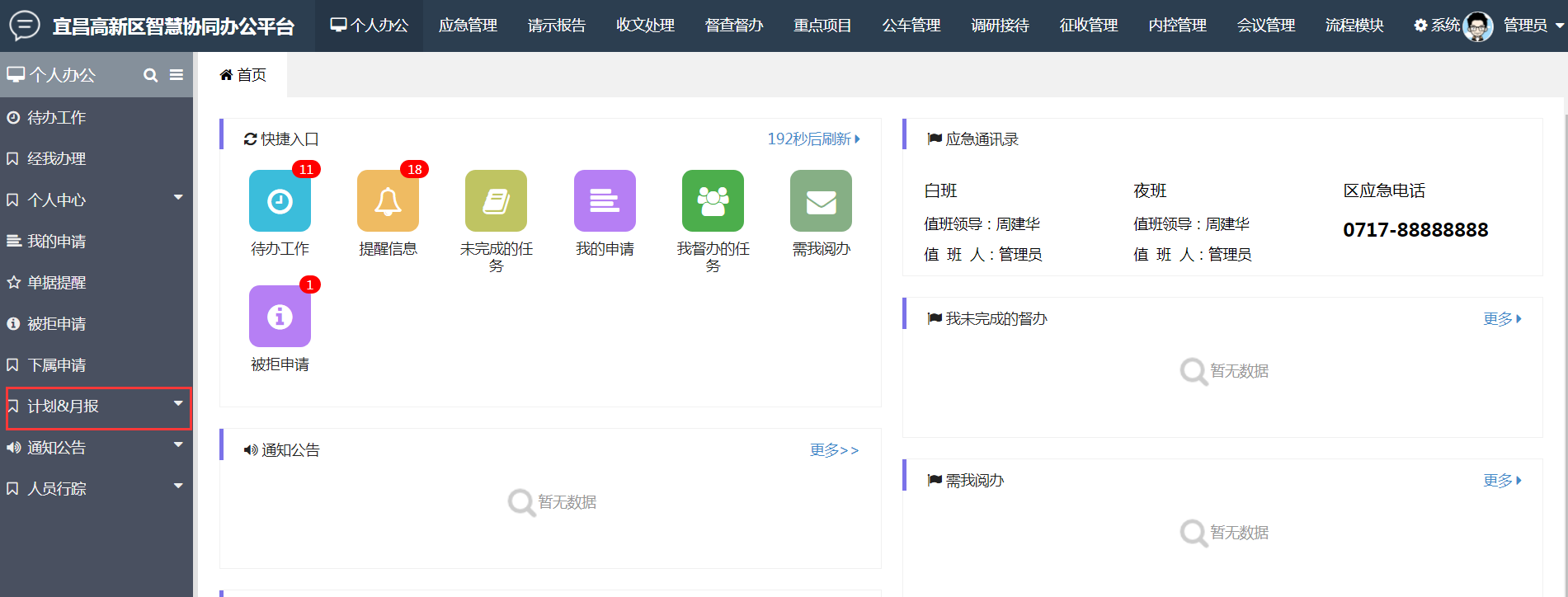Viewport: 1568px width, 597px height.
Task: Click the 192秒后刷新 refresh link
Action: click(x=813, y=139)
